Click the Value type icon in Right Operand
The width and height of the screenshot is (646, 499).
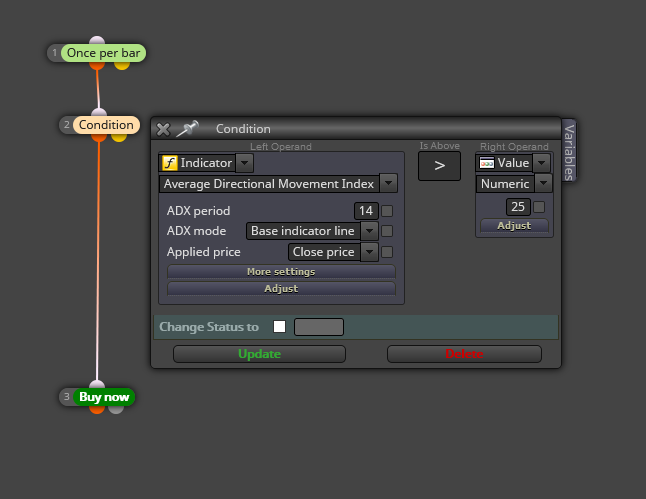point(487,163)
